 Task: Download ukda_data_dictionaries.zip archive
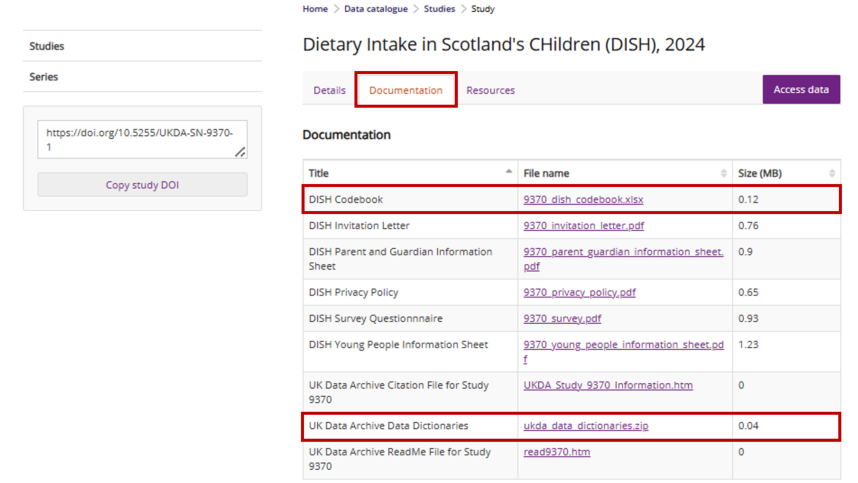coord(585,426)
